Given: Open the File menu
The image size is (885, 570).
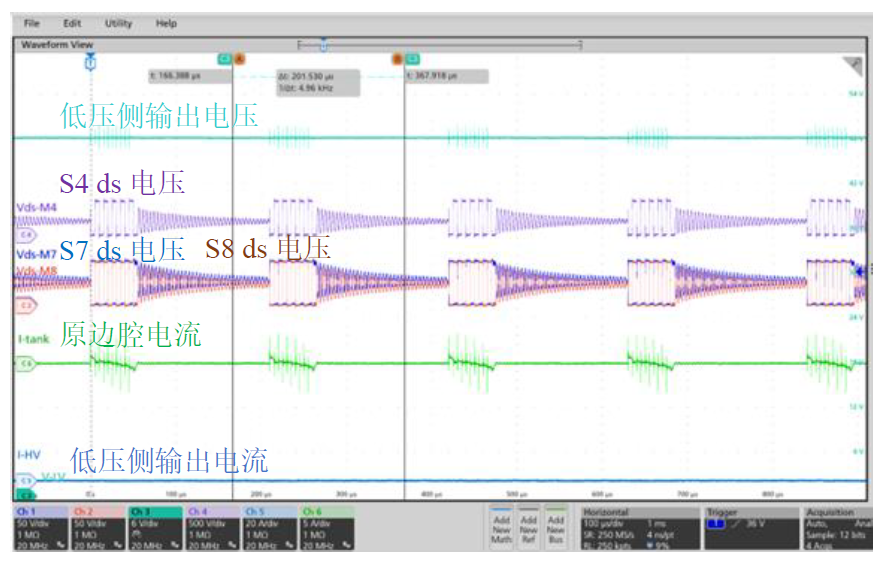Looking at the screenshot, I should [32, 23].
